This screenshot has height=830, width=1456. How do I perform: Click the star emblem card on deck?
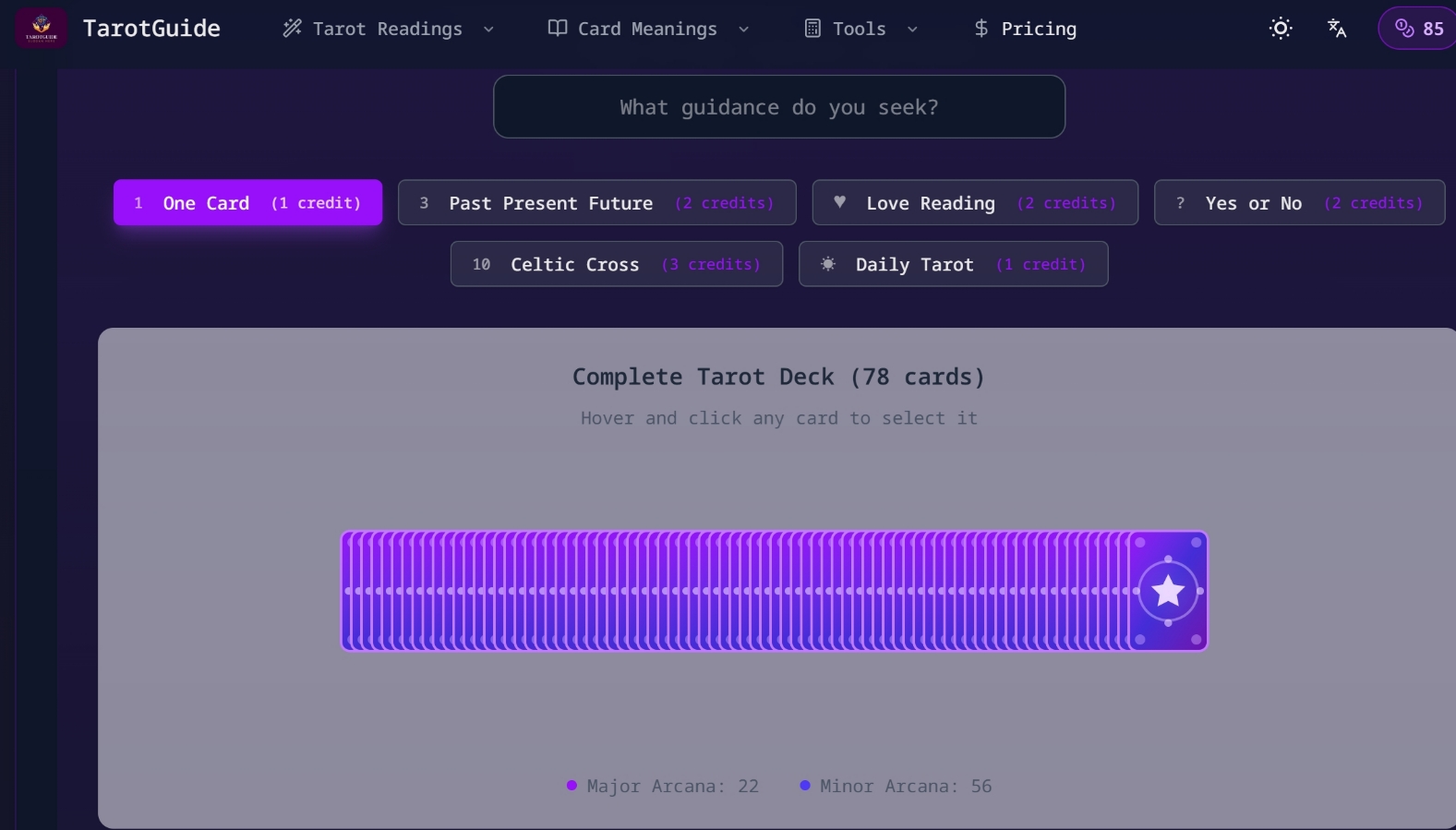pyautogui.click(x=1168, y=591)
